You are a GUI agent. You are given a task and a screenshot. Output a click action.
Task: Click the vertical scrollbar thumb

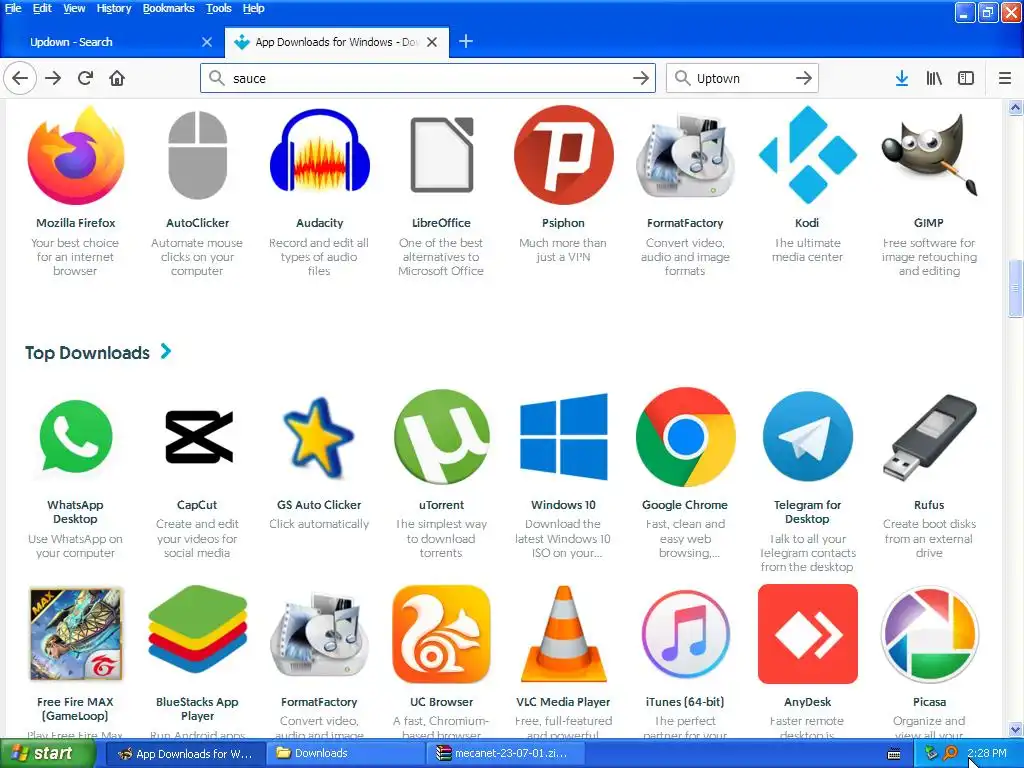pyautogui.click(x=1015, y=288)
